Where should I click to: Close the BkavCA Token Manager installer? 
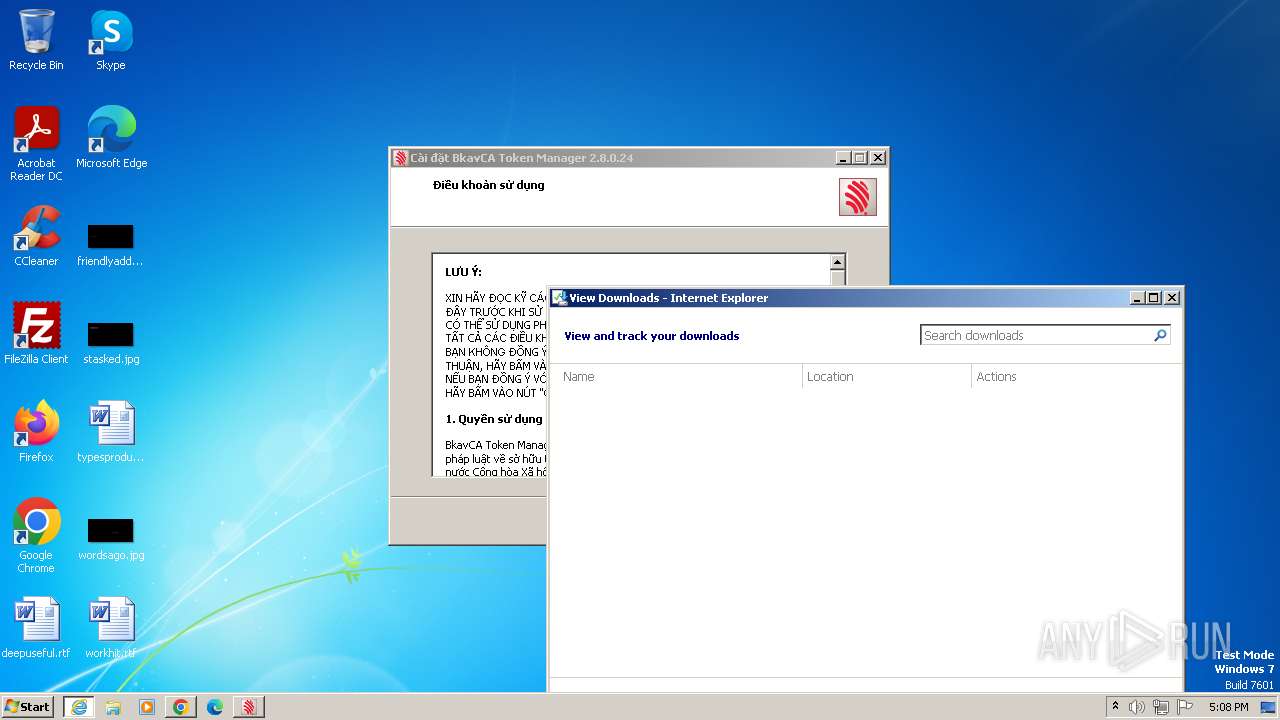(878, 158)
